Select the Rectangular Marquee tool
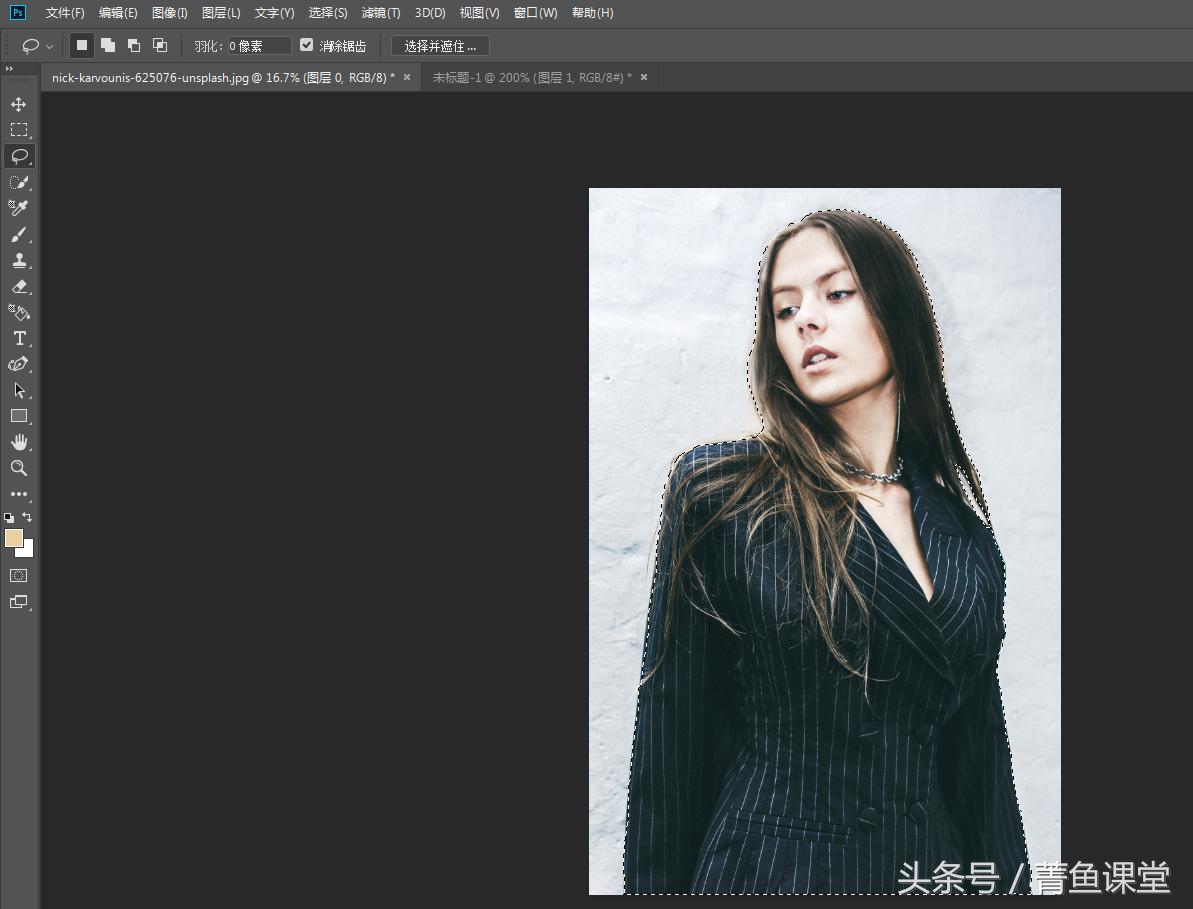Image resolution: width=1193 pixels, height=909 pixels. click(x=19, y=130)
